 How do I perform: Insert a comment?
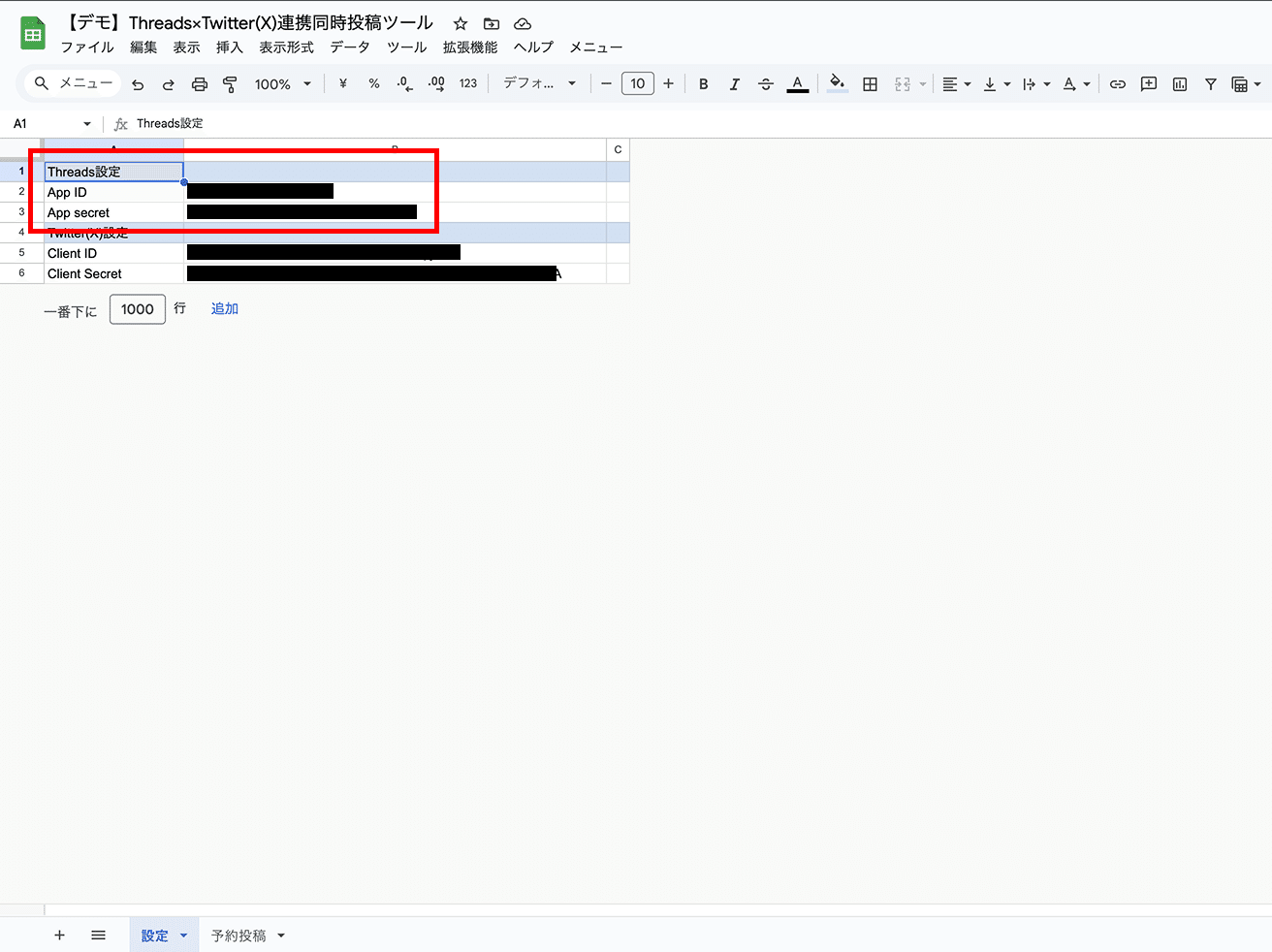coord(1149,84)
